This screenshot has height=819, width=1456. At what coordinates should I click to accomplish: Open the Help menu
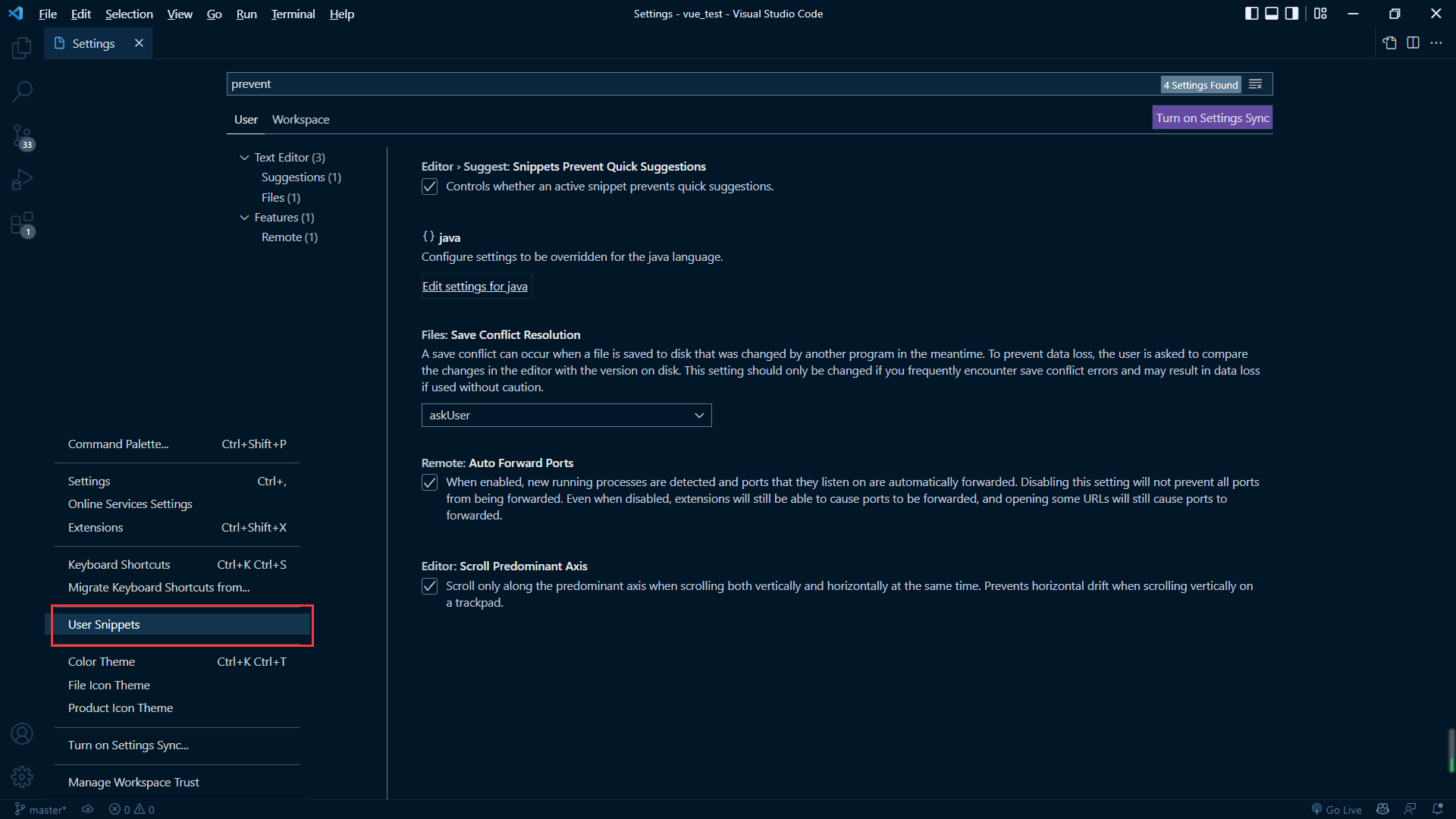point(341,14)
